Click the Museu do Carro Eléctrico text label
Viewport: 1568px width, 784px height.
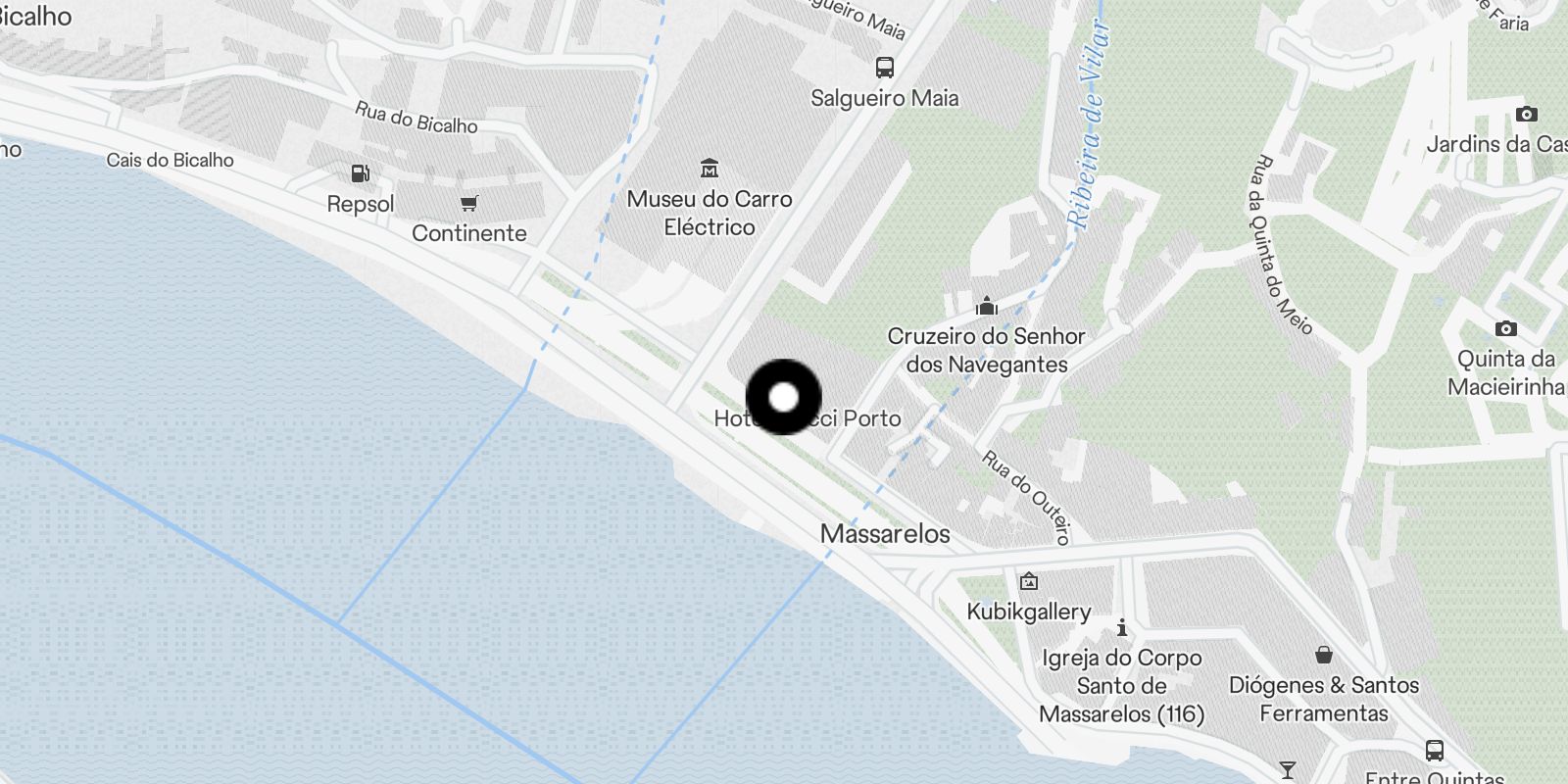click(710, 213)
